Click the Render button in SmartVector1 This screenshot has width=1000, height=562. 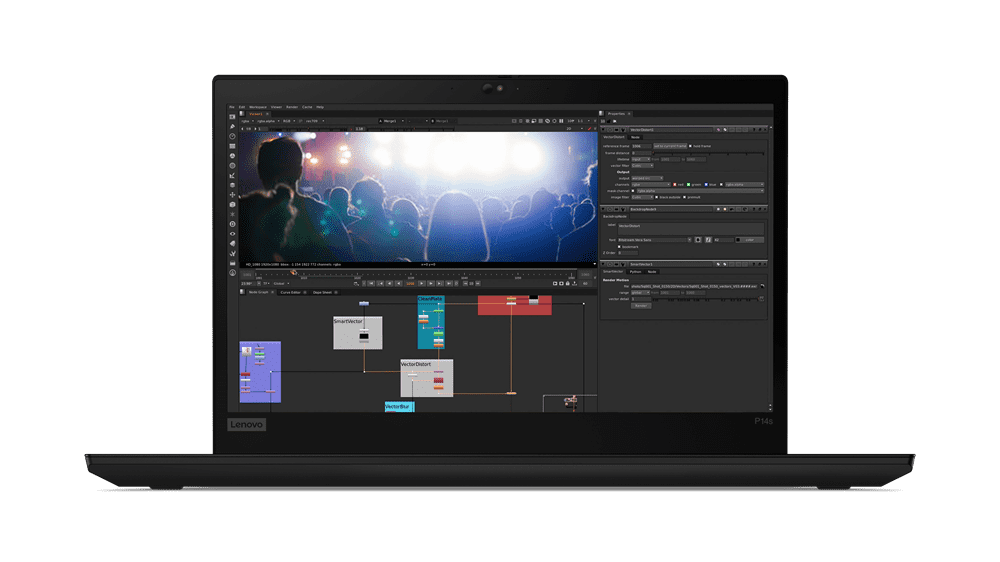(x=641, y=305)
